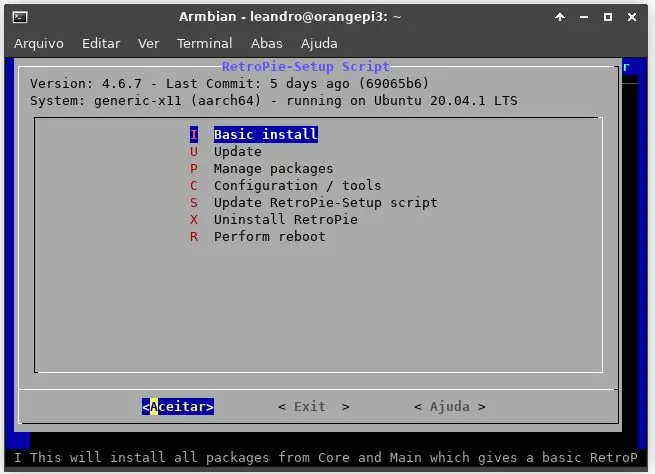The image size is (655, 474).
Task: Click the red P shortcut letter
Action: [x=194, y=169]
